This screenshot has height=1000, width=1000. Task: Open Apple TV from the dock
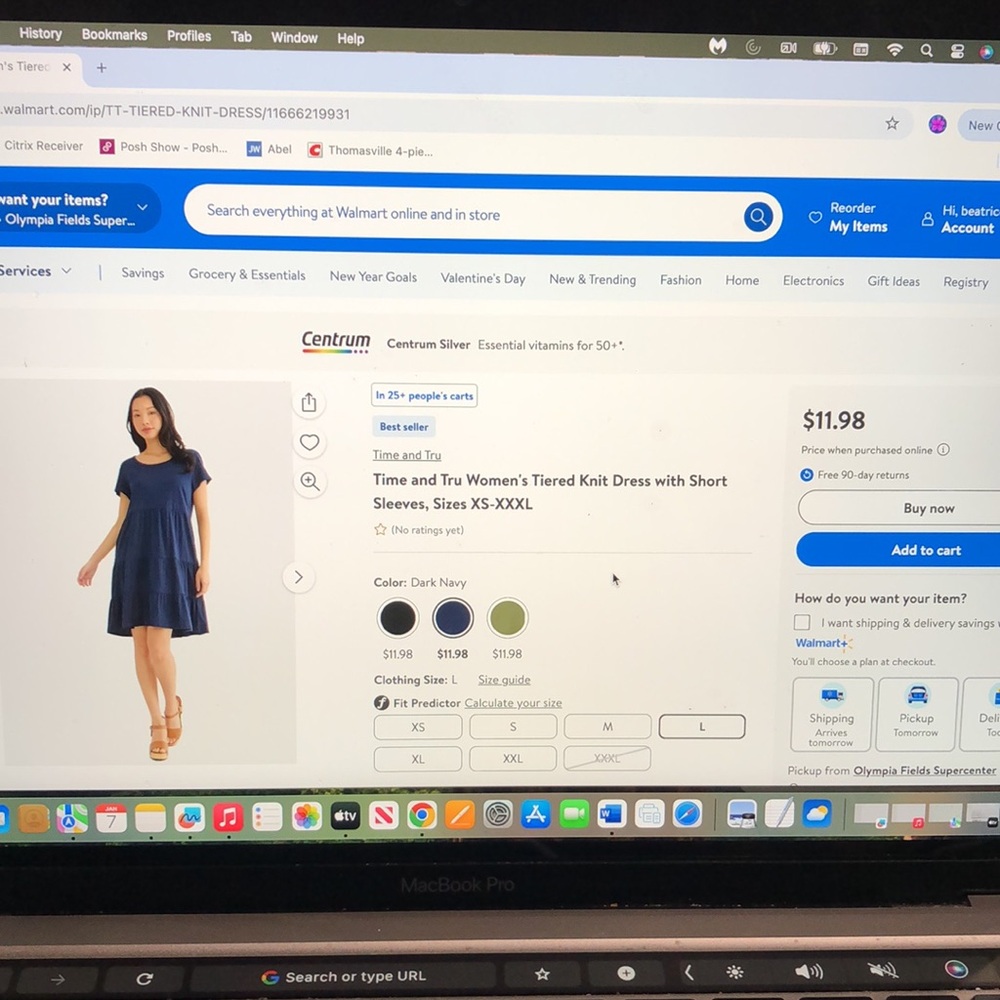[345, 815]
